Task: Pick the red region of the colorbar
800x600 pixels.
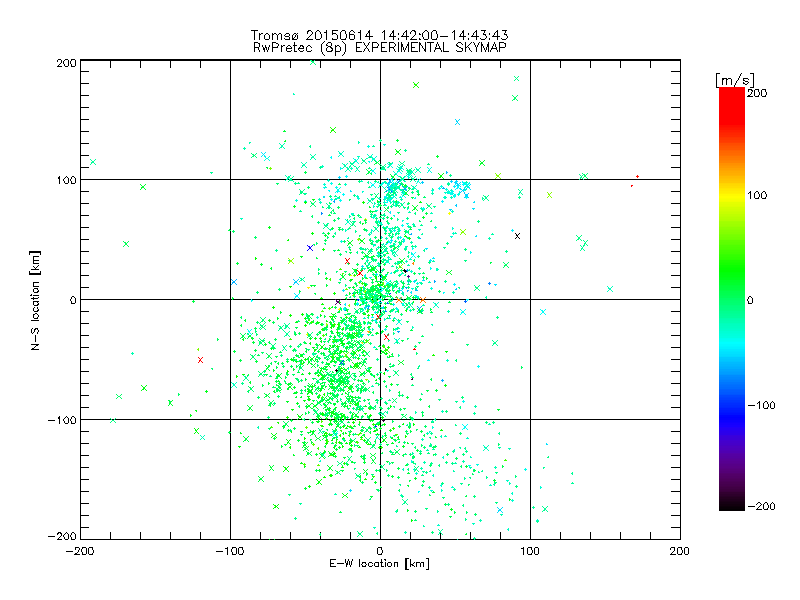Action: [732, 105]
